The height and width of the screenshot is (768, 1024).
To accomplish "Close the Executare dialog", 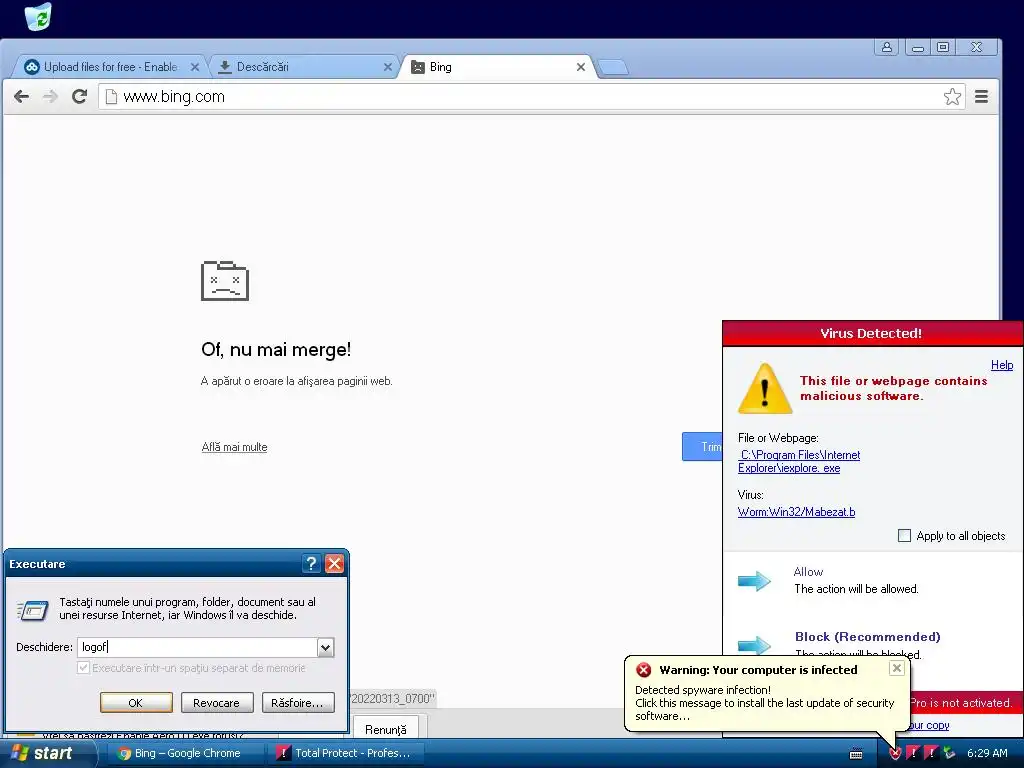I will 334,564.
